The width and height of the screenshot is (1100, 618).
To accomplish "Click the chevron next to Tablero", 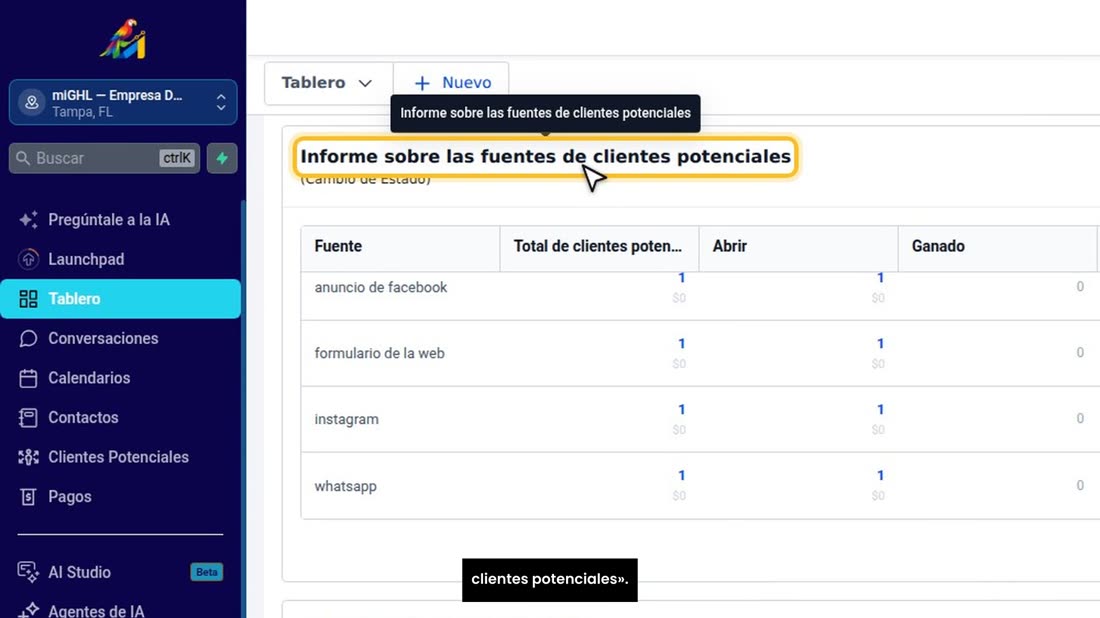I will coord(365,83).
